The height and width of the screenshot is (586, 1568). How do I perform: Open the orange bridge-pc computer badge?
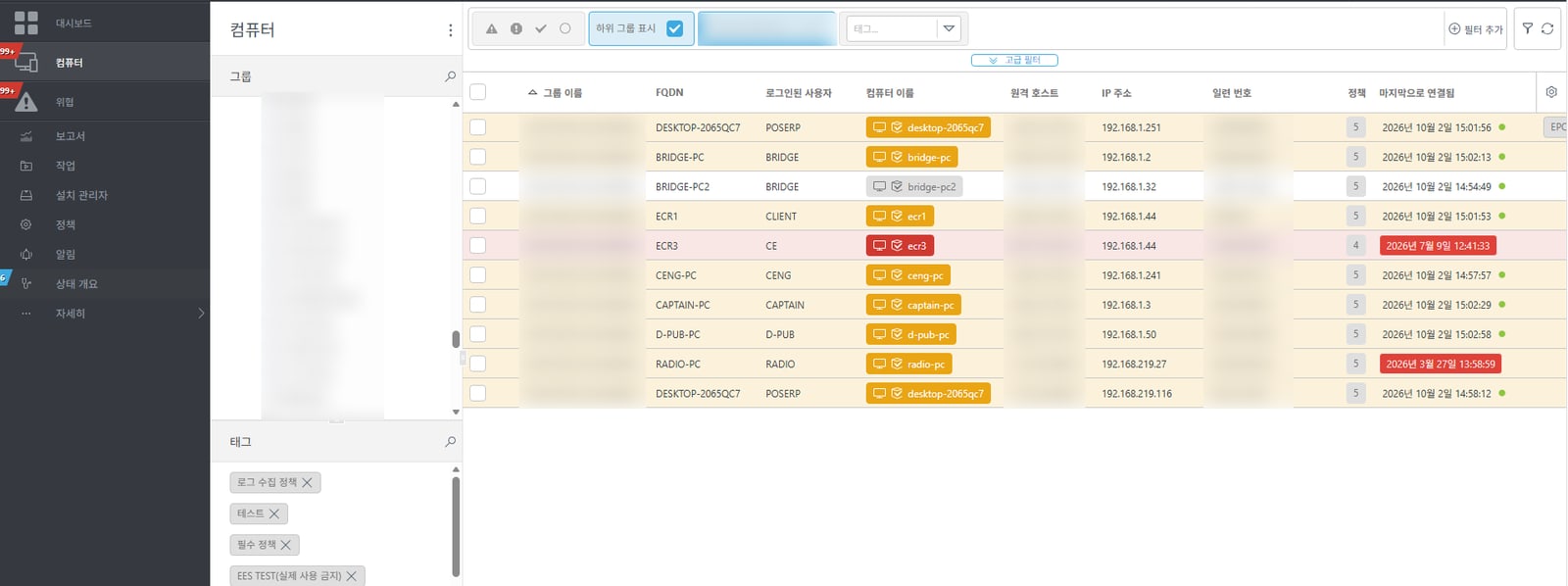pyautogui.click(x=912, y=157)
